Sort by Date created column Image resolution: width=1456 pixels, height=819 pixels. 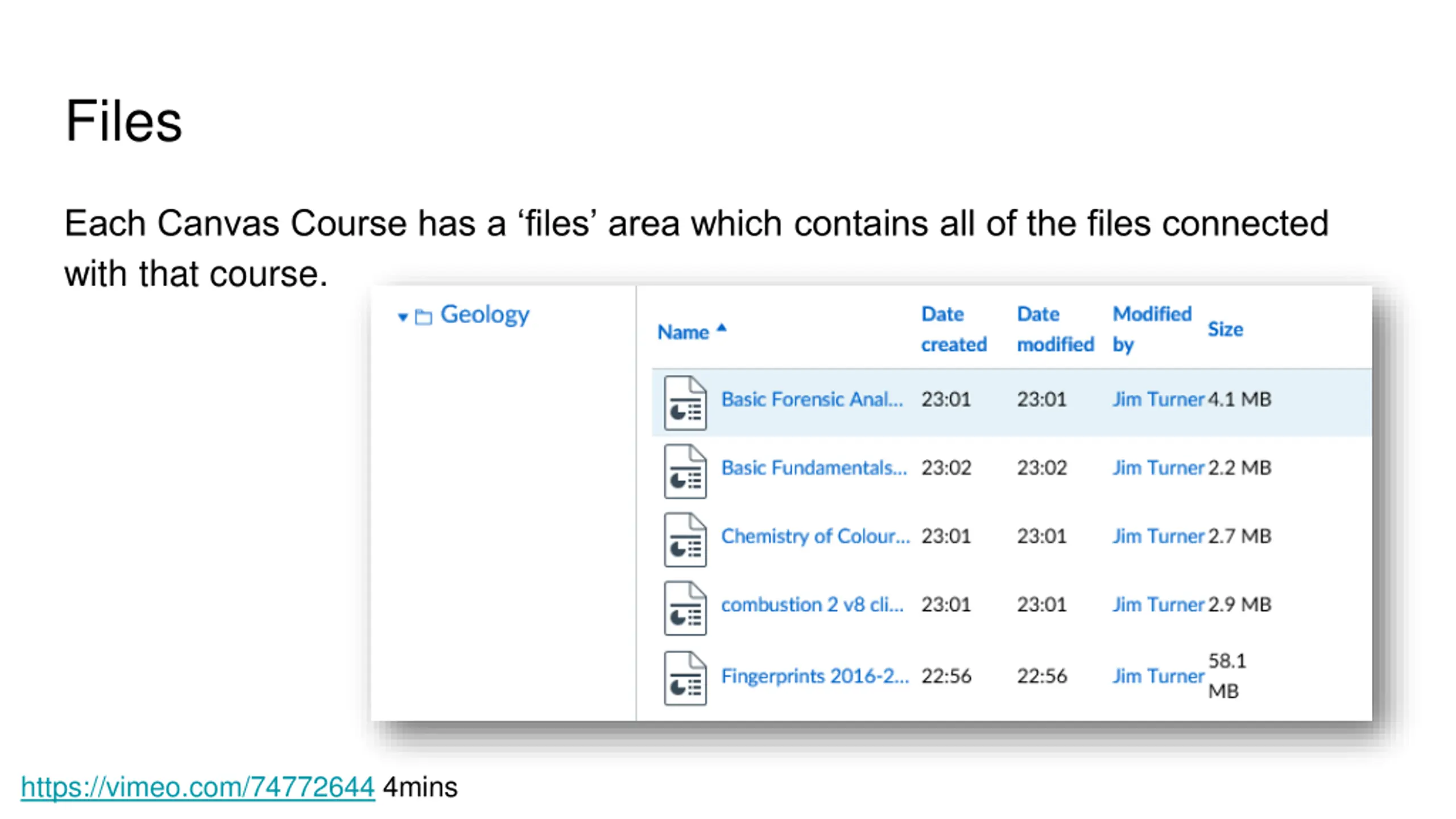pyautogui.click(x=954, y=329)
